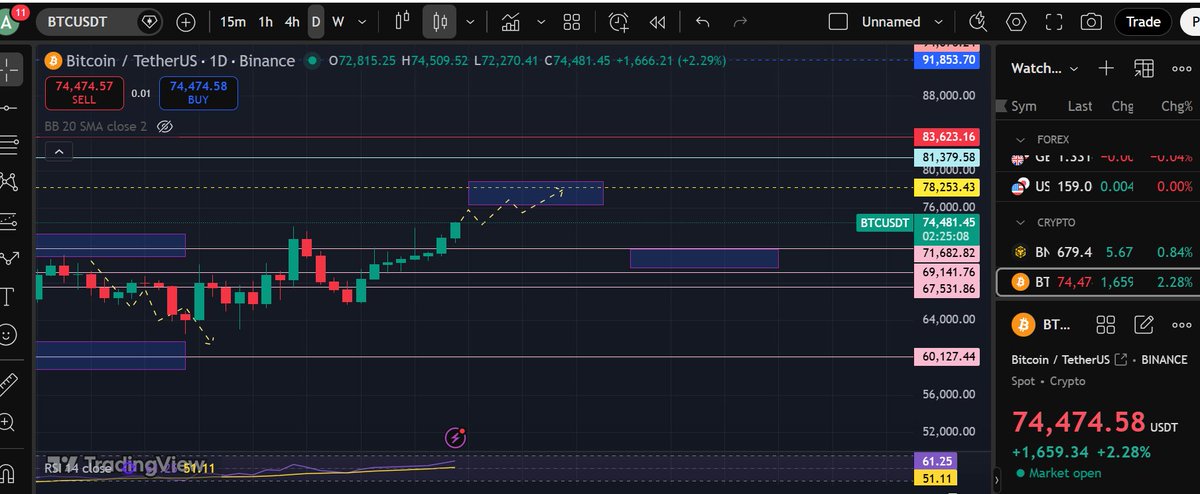Select the crosshair cursor tool
The image size is (1200, 494).
pos(10,69)
